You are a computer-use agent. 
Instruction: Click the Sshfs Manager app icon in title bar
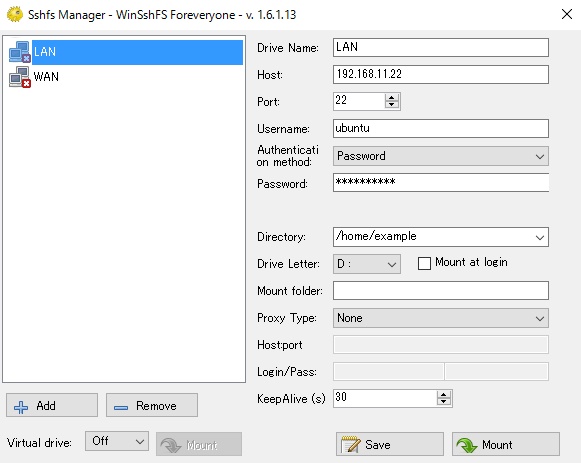15,14
